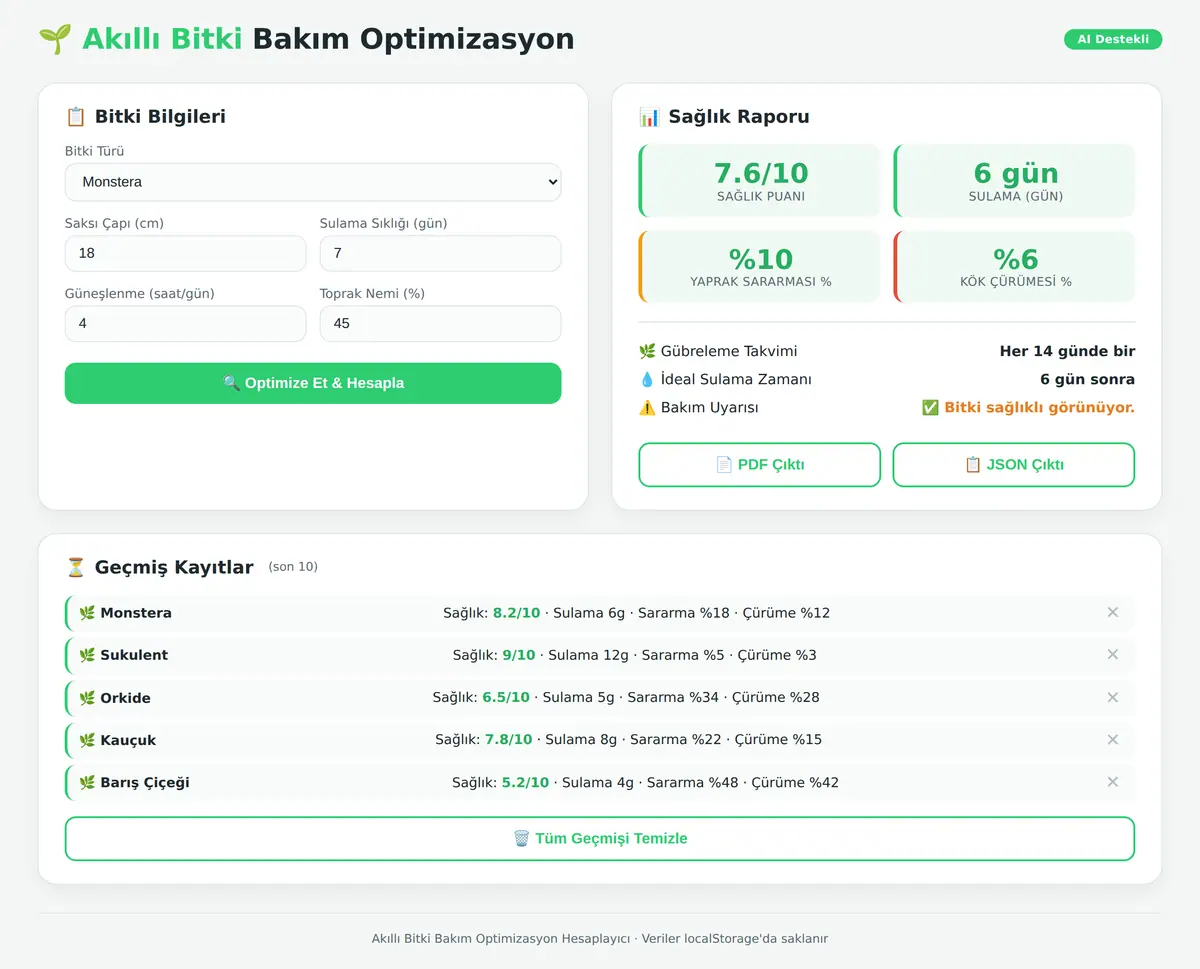This screenshot has width=1200, height=969.
Task: Click the page icon on PDF Çıktı
Action: coord(724,465)
